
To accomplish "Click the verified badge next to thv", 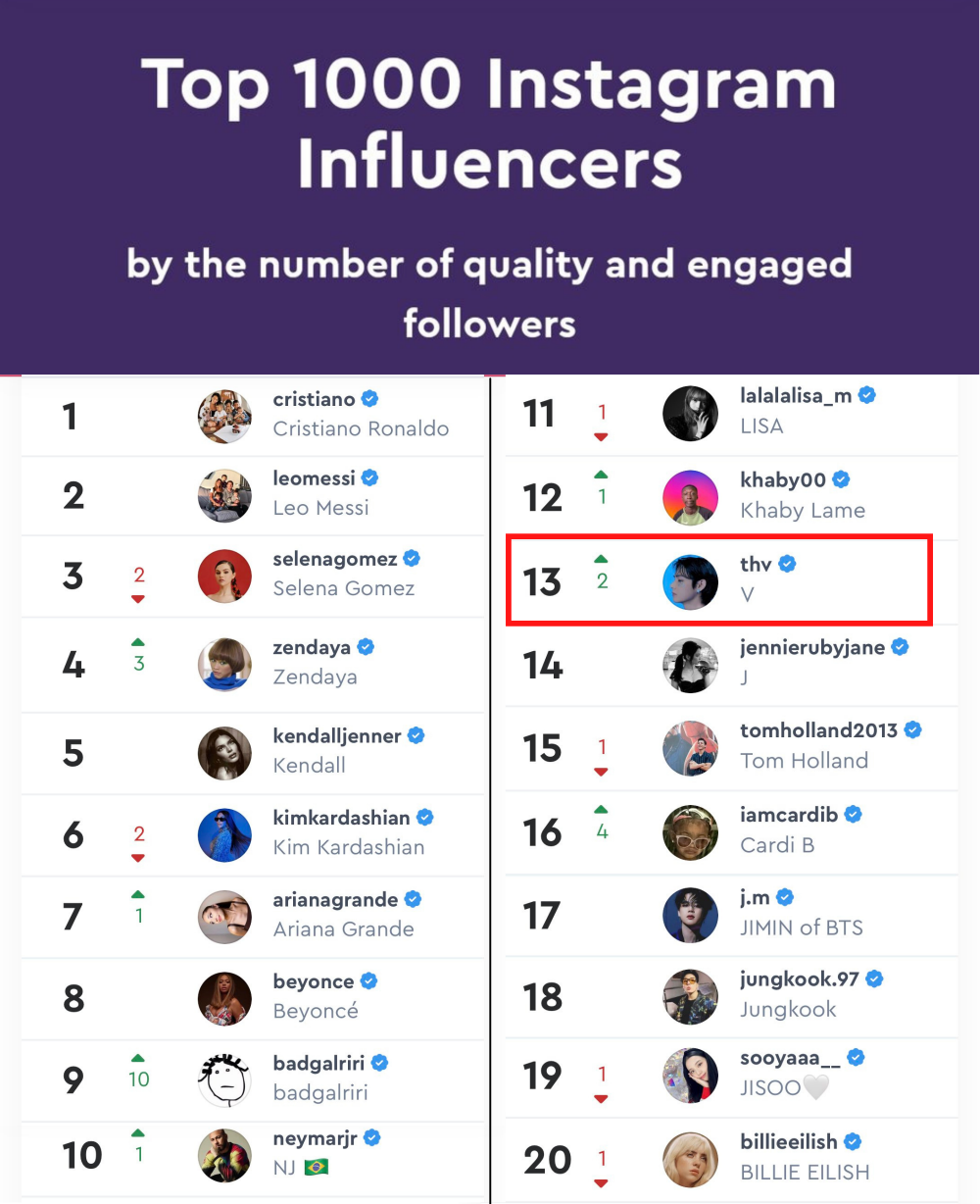I will click(787, 564).
